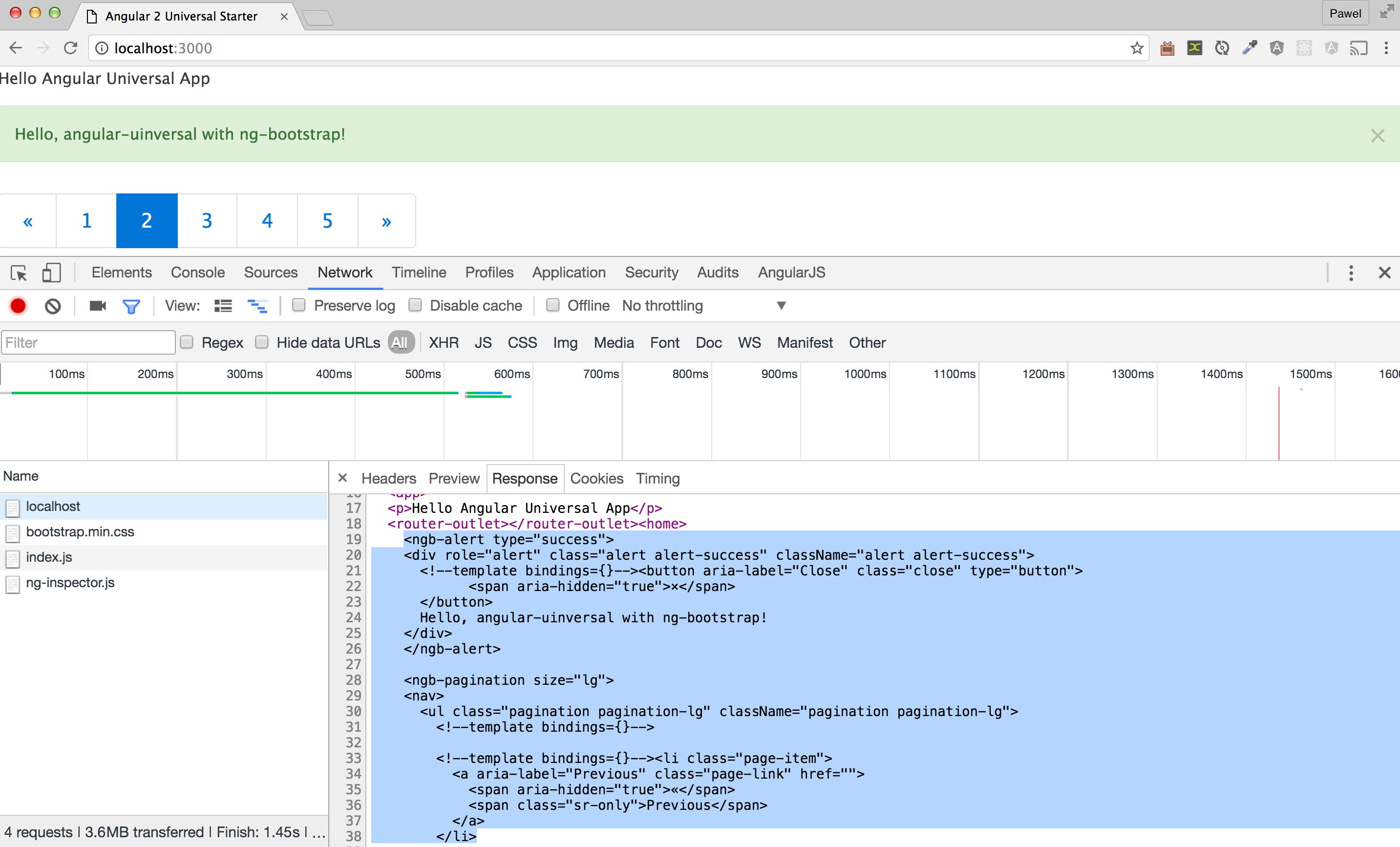1400x847 pixels.
Task: Filter requests by CSS
Action: coord(522,342)
